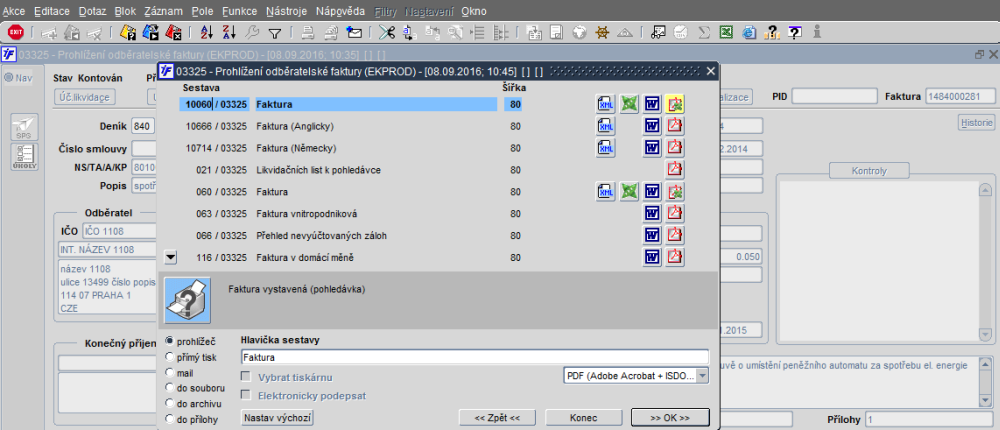This screenshot has width=1000, height=430.
Task: Open PDF export for Faktura (Německy) row
Action: (x=675, y=147)
